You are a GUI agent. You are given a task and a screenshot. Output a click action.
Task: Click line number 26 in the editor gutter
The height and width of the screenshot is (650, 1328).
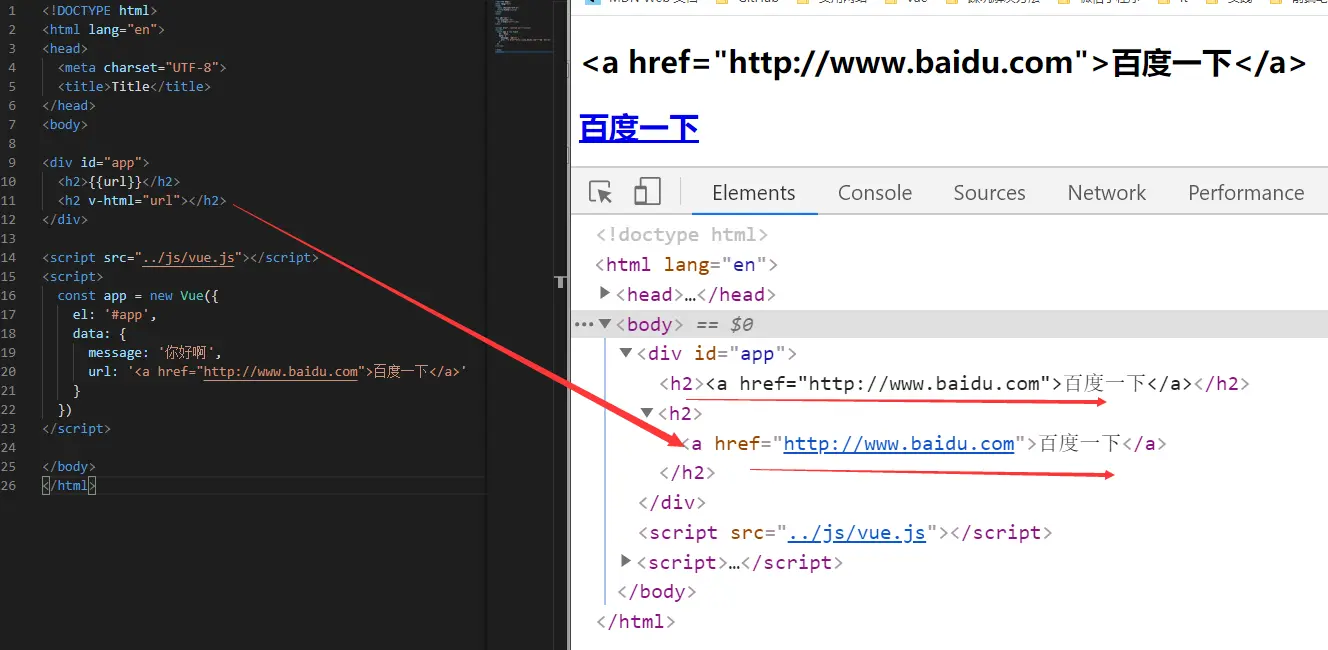(9, 485)
